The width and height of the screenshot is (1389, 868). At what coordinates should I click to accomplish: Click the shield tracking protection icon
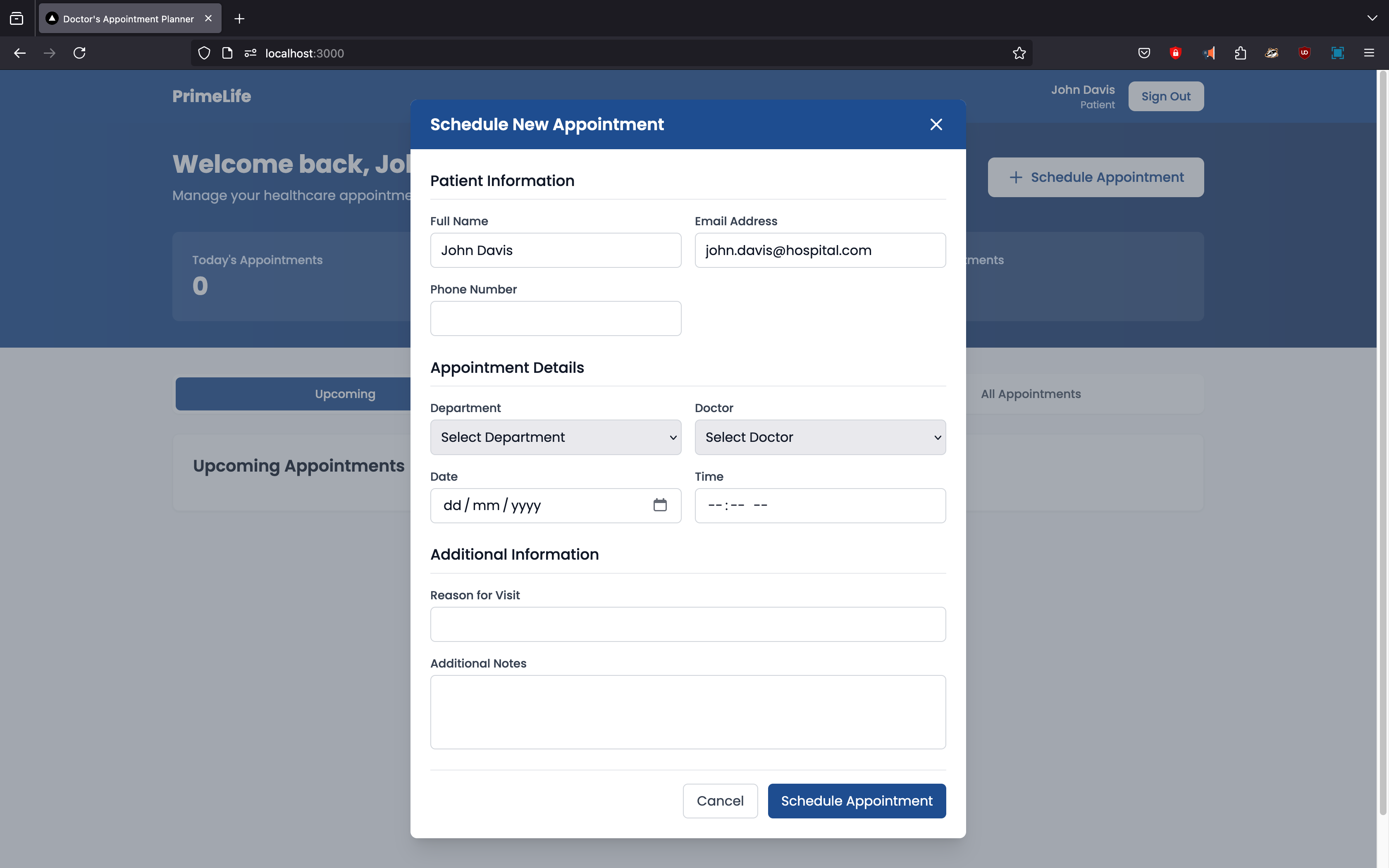(204, 53)
